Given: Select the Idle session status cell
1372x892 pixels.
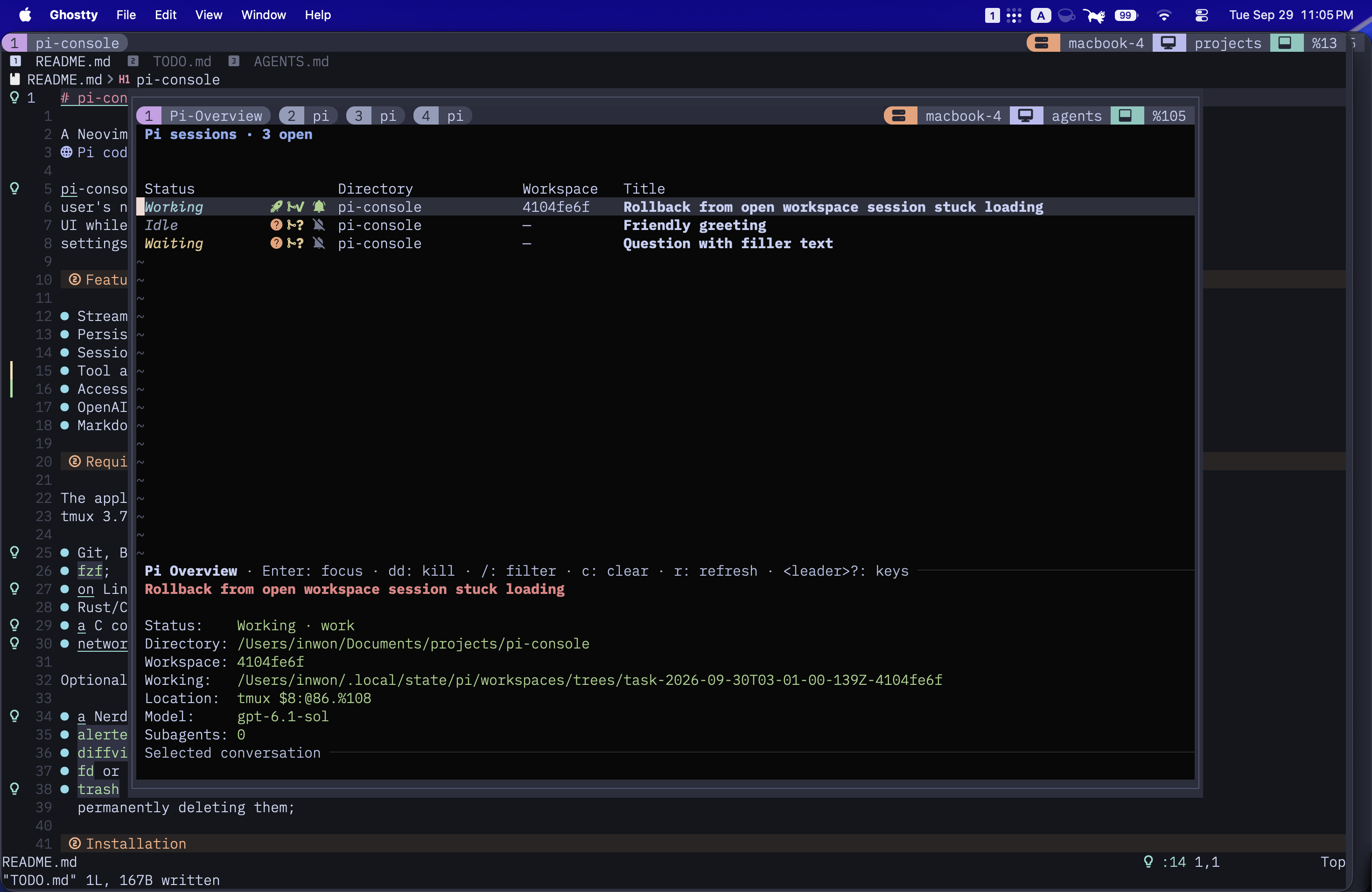Looking at the screenshot, I should coord(161,225).
